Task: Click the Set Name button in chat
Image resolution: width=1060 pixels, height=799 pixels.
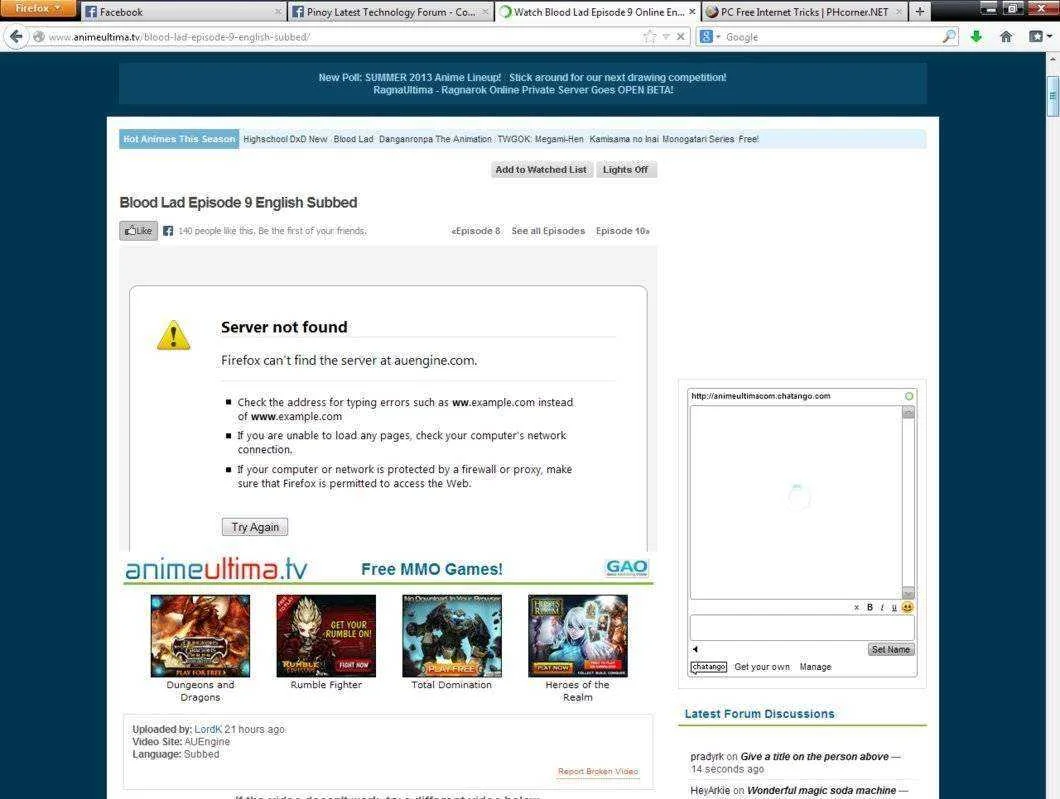Action: [x=891, y=650]
